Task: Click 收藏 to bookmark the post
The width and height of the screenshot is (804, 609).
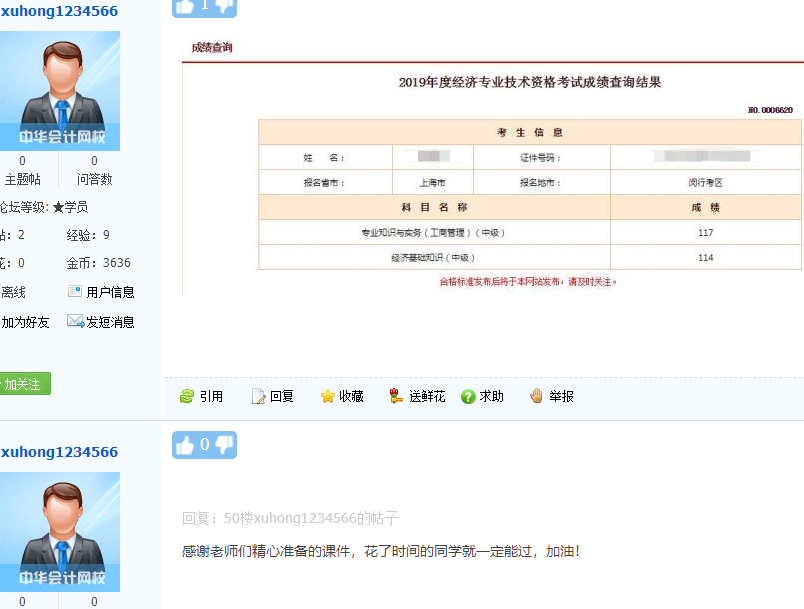Action: point(351,396)
